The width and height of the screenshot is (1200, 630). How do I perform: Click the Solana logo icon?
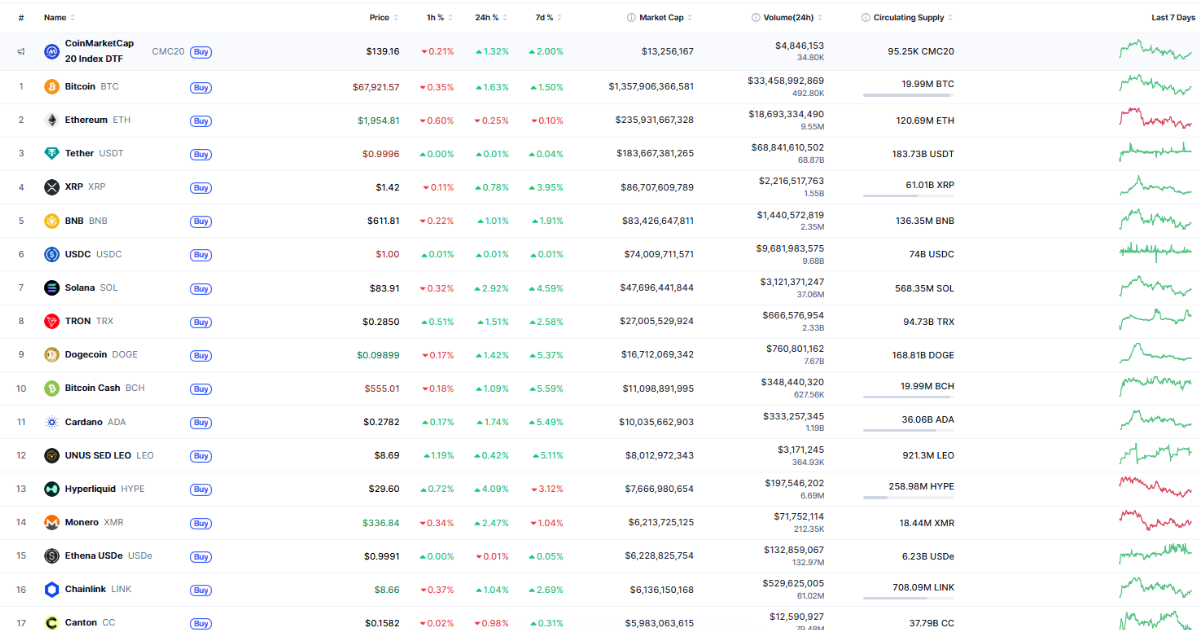pyautogui.click(x=52, y=288)
